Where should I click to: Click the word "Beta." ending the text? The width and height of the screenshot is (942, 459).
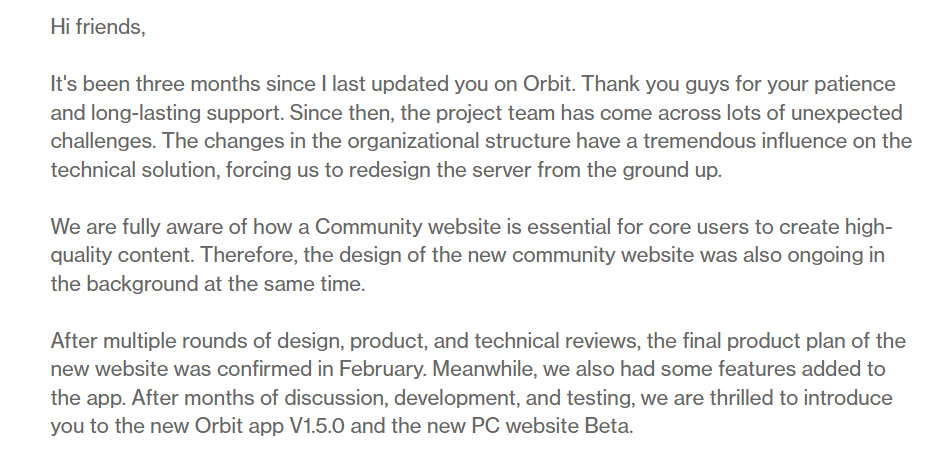609,428
